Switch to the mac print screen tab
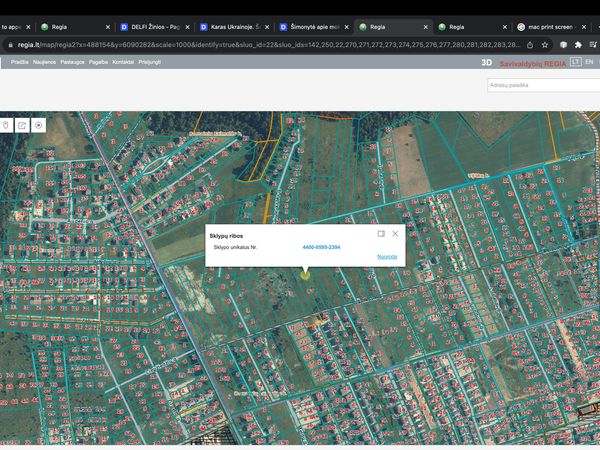Image resolution: width=600 pixels, height=450 pixels. pos(550,27)
